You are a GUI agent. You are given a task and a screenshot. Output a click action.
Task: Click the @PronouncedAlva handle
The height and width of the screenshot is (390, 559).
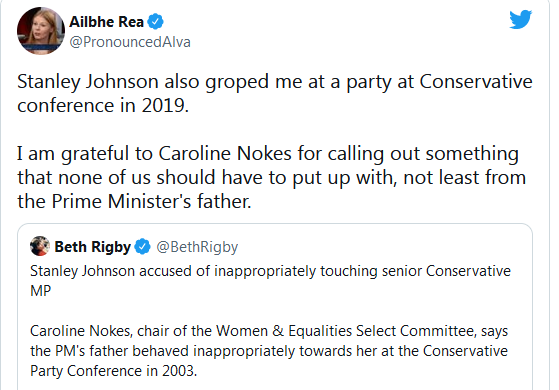[130, 42]
